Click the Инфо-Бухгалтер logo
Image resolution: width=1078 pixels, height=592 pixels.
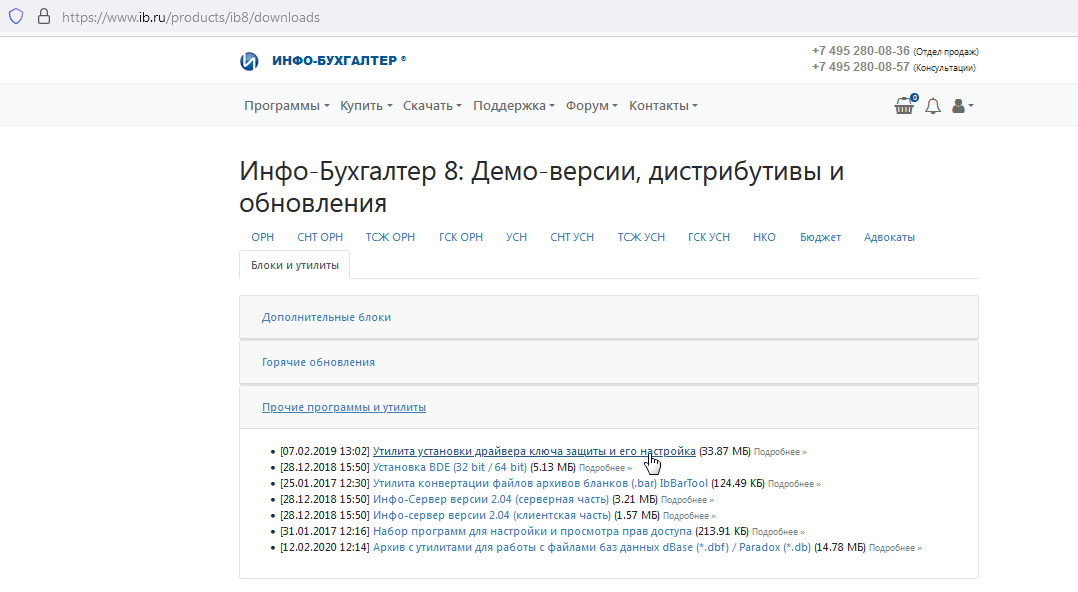click(x=249, y=61)
